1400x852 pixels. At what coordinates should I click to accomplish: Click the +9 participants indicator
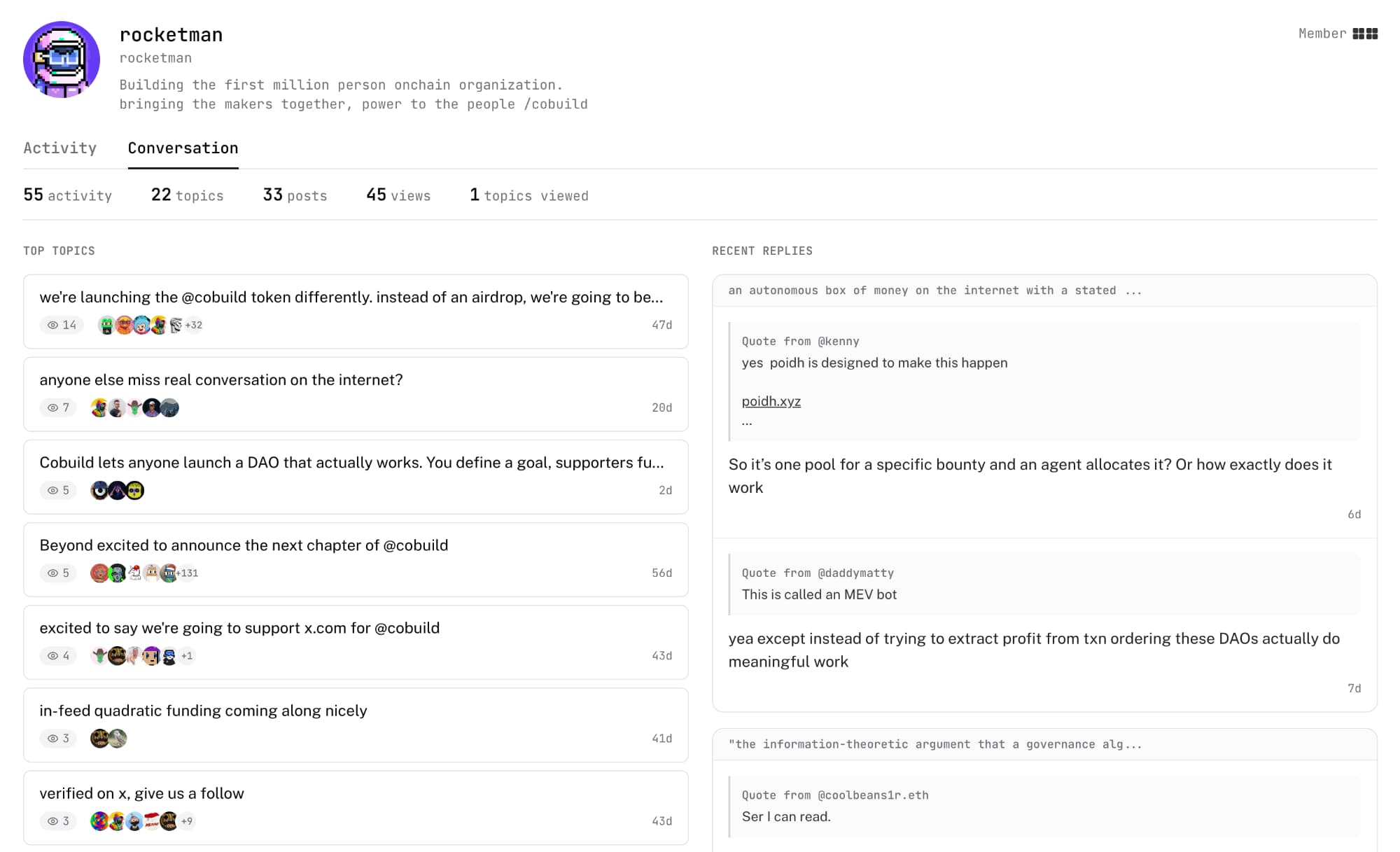pos(187,820)
